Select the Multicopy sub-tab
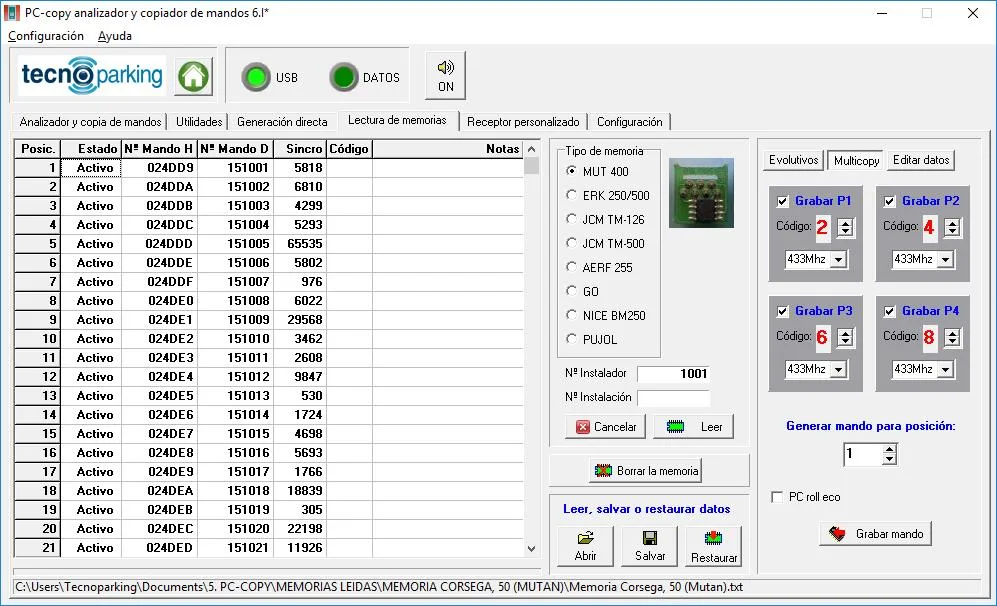The height and width of the screenshot is (606, 997). tap(856, 161)
